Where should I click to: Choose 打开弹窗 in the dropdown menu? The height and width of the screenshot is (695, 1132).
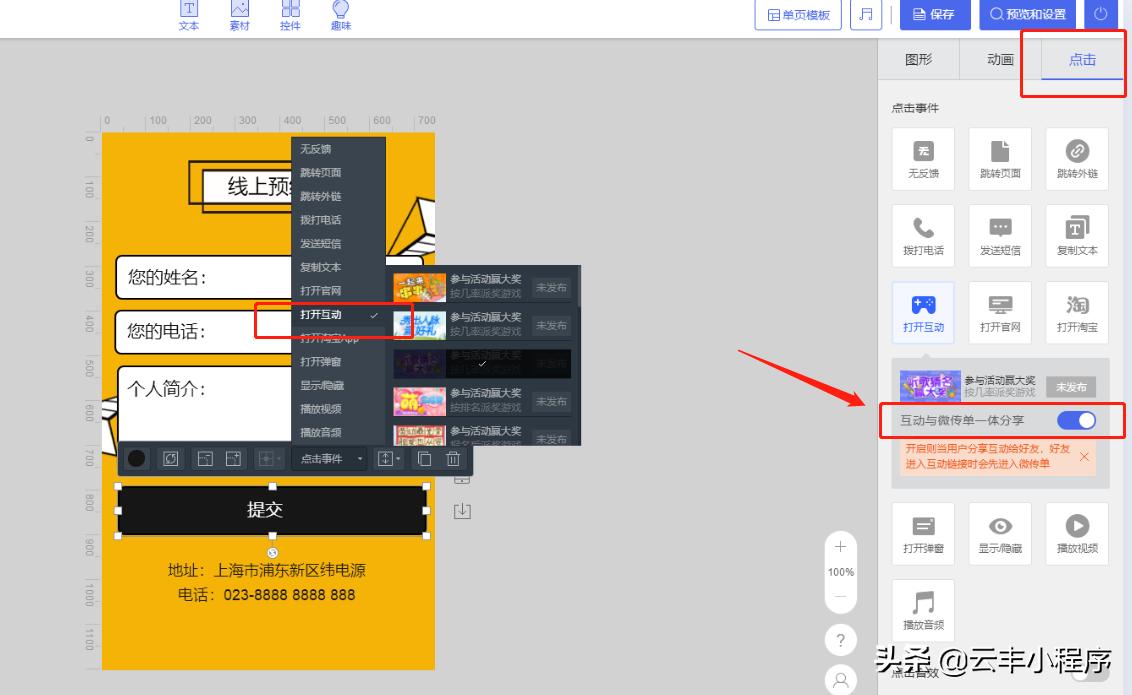[338, 362]
